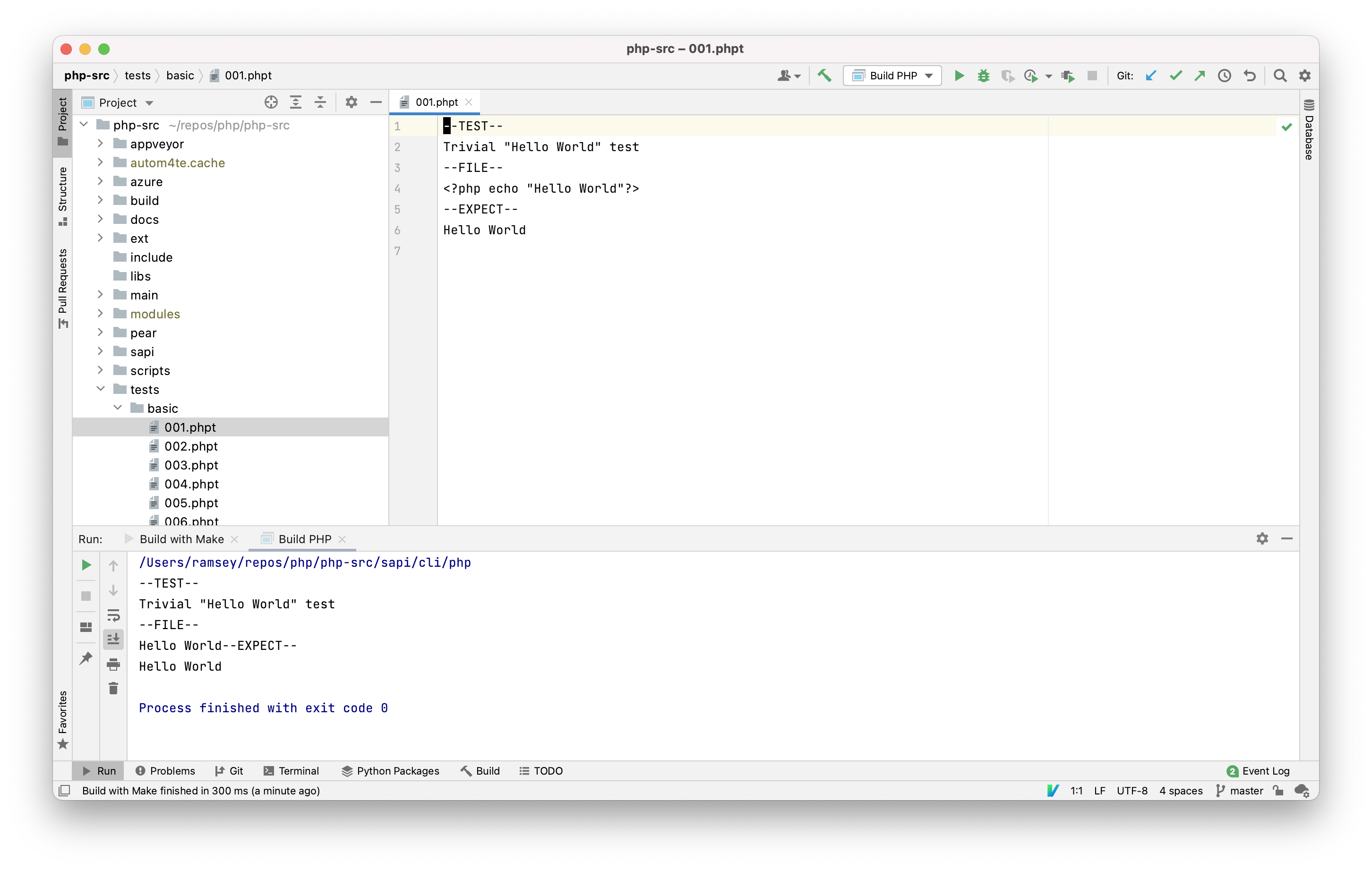Viewport: 1372px width, 870px height.
Task: Click the print output icon in Run panel
Action: [x=113, y=665]
